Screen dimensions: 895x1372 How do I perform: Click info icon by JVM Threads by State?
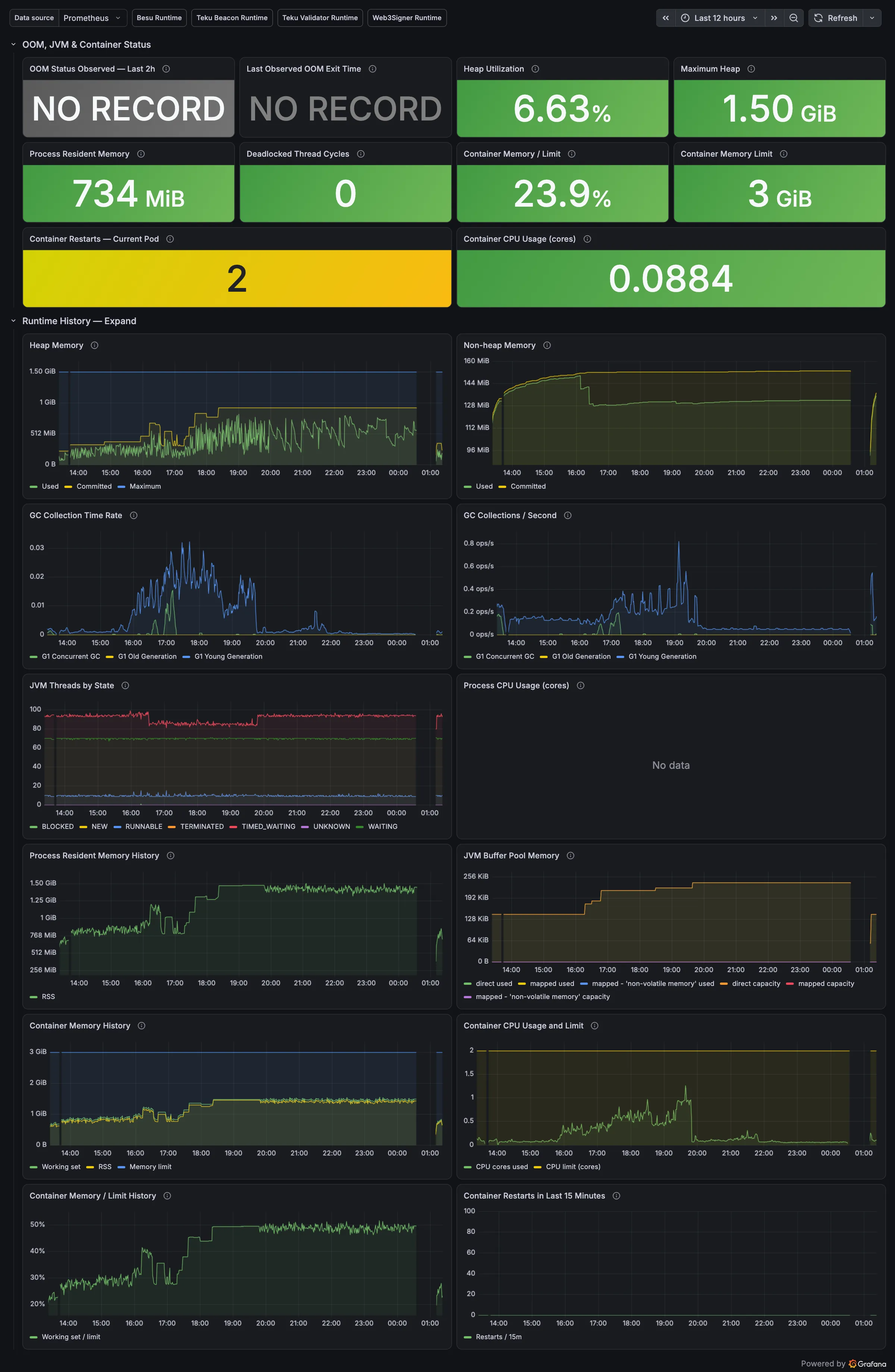click(125, 685)
